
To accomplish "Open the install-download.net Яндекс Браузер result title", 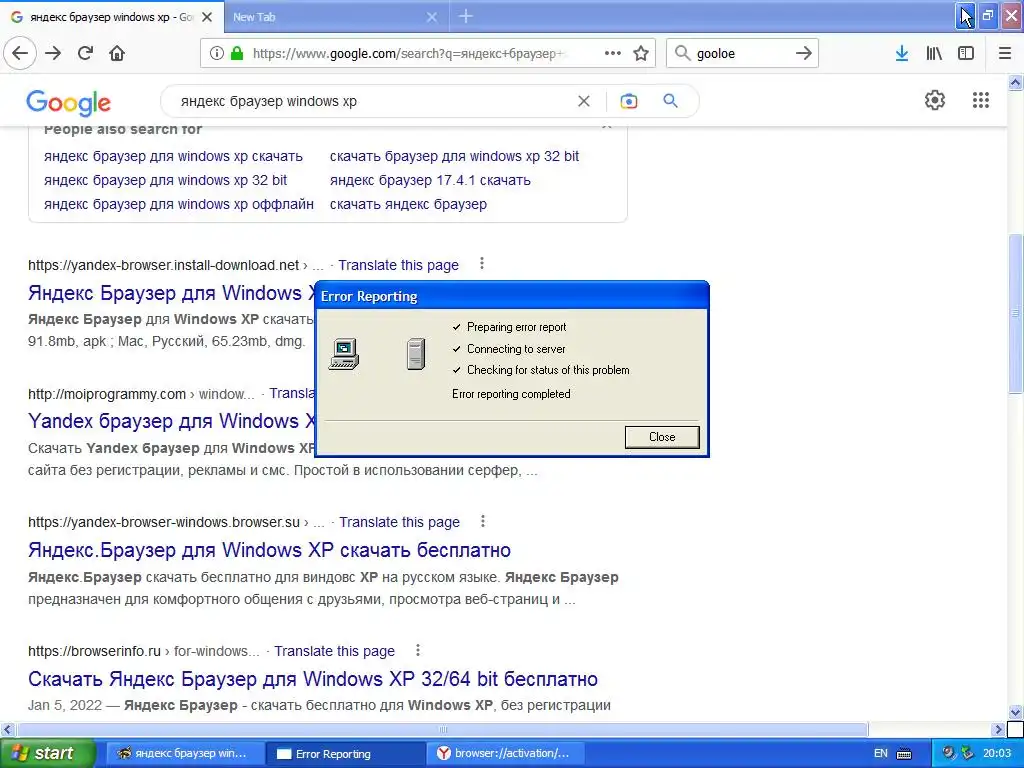I will coord(171,293).
